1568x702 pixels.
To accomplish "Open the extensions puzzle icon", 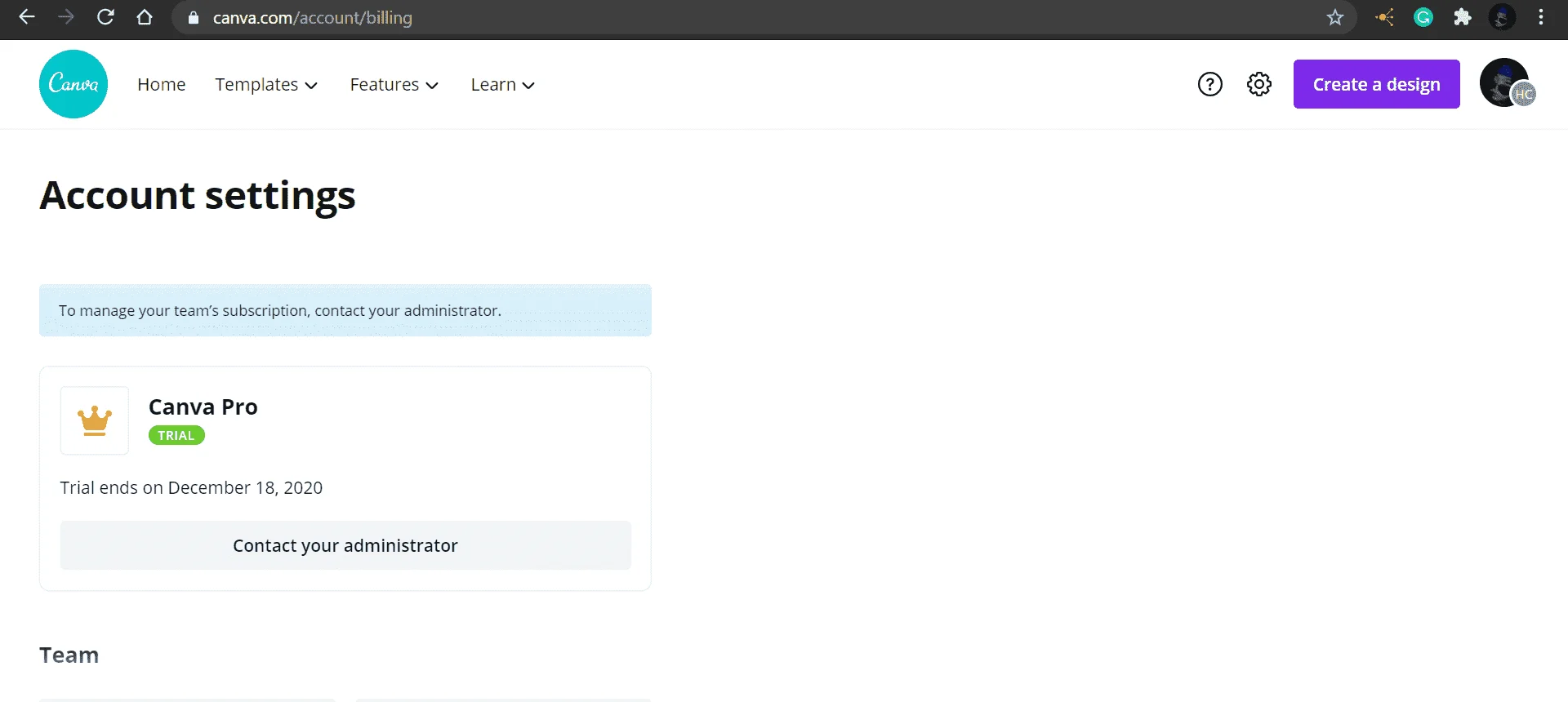I will [1463, 17].
